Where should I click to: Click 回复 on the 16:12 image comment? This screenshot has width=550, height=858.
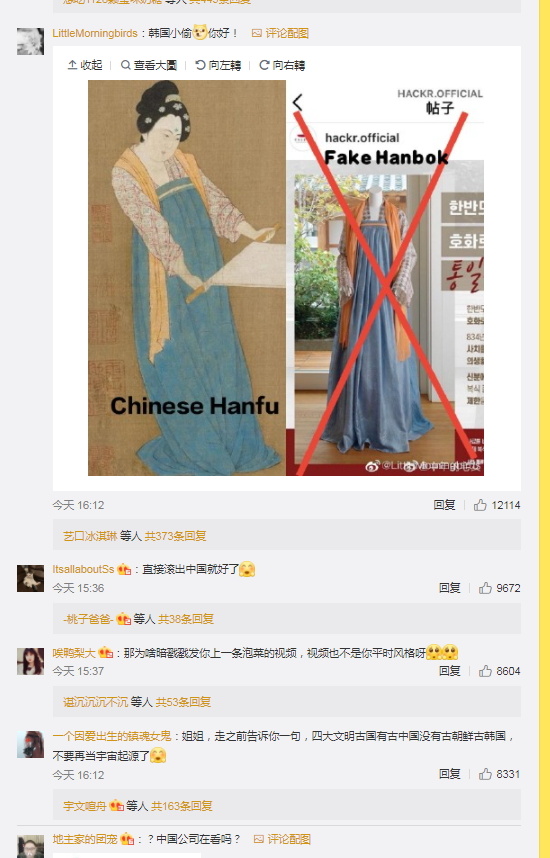(444, 505)
